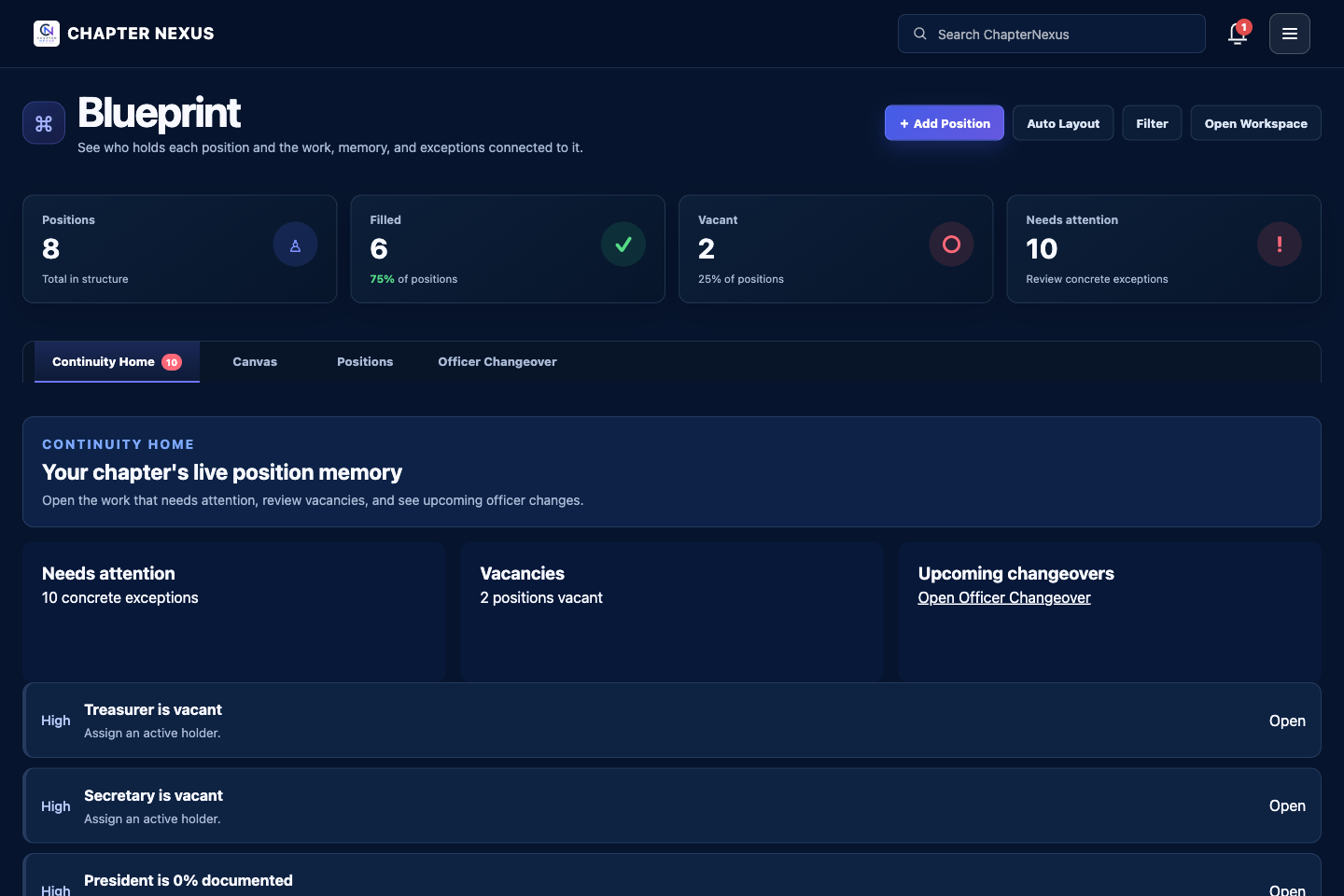Switch to the Canvas tab

[255, 362]
